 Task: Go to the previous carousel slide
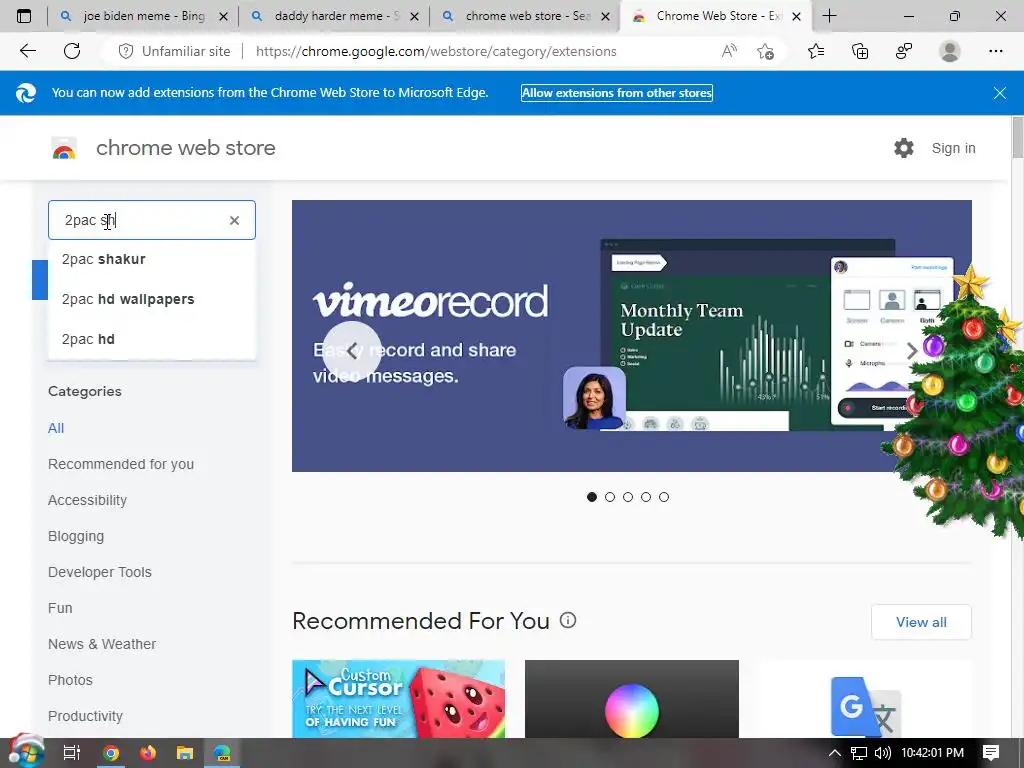[352, 351]
